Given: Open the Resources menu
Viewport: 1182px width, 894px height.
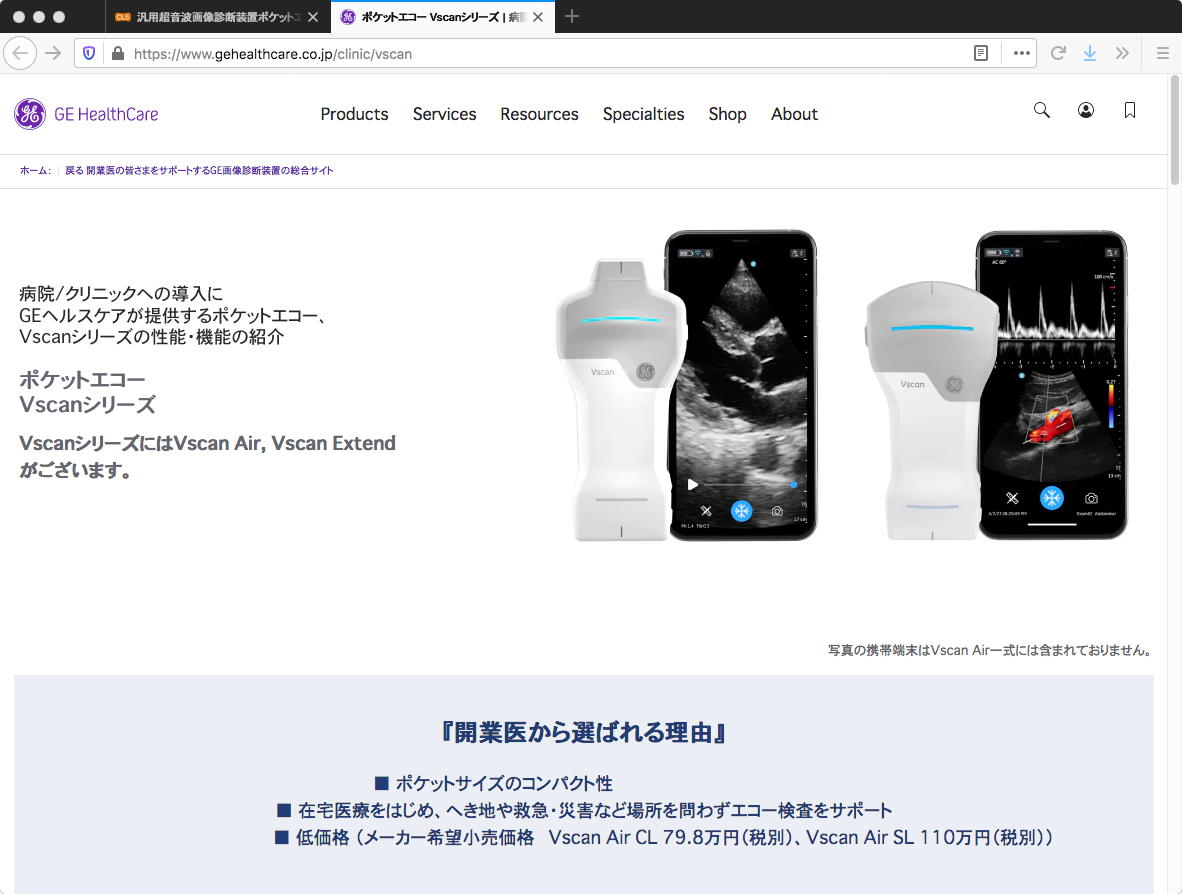Looking at the screenshot, I should click(x=540, y=114).
